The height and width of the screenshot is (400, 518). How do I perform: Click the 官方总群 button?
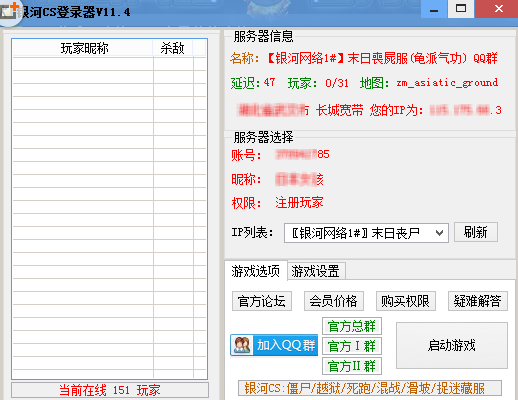(352, 326)
